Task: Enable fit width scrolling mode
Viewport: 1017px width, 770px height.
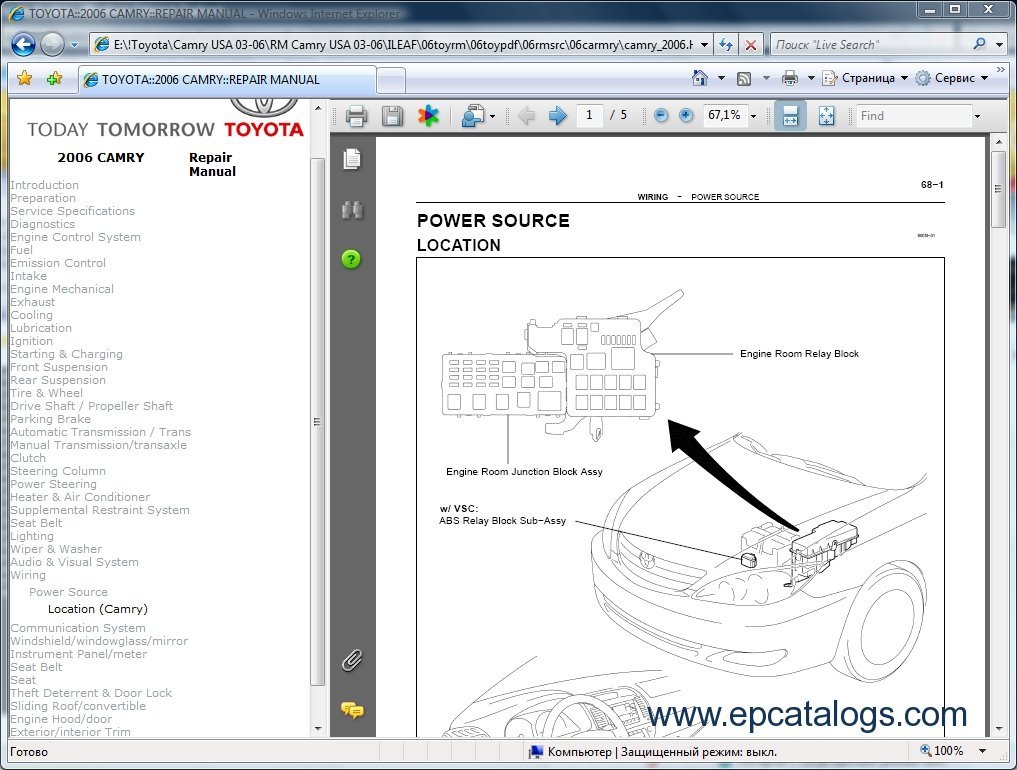Action: coord(790,116)
